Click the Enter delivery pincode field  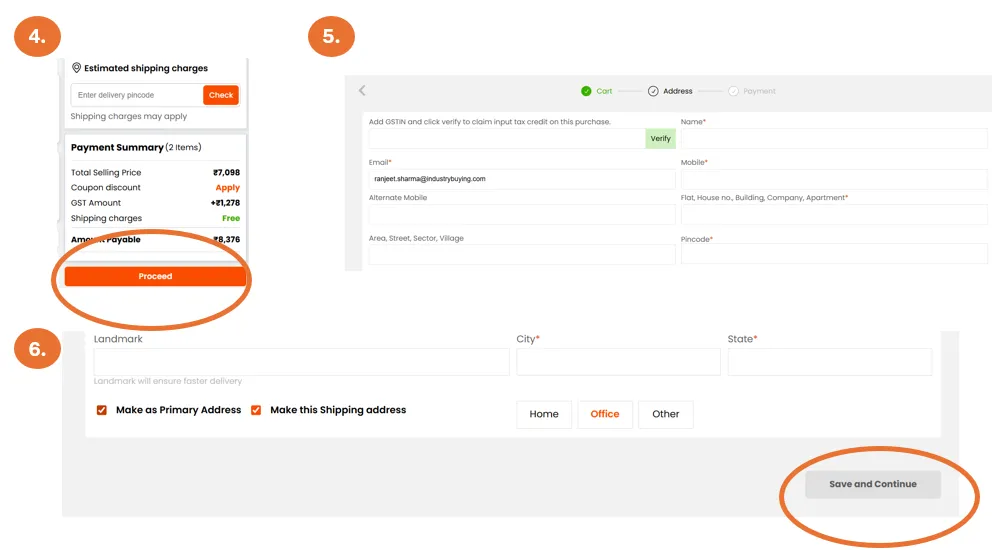coord(137,95)
